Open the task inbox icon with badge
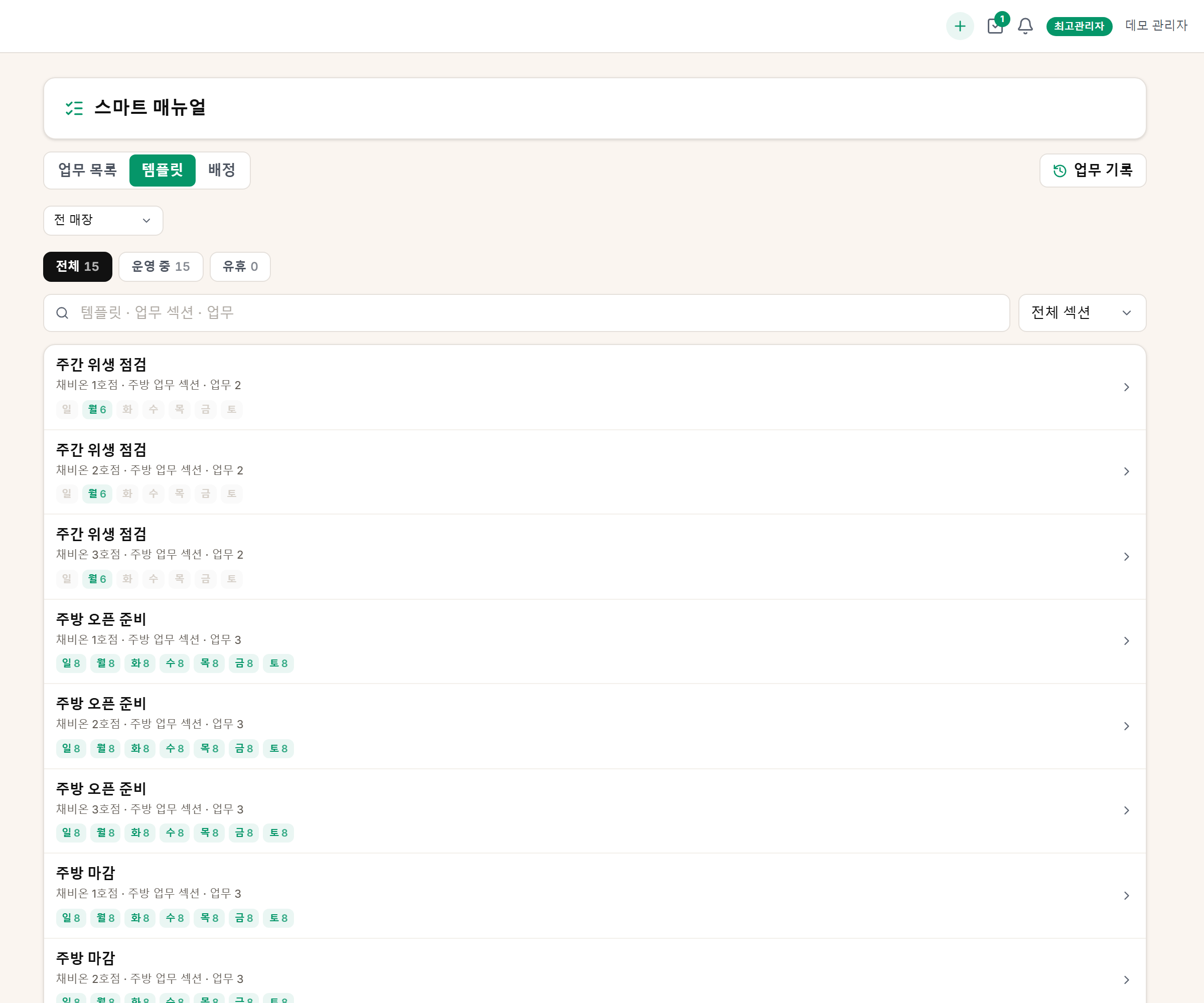Image resolution: width=1204 pixels, height=1003 pixels. 996,26
